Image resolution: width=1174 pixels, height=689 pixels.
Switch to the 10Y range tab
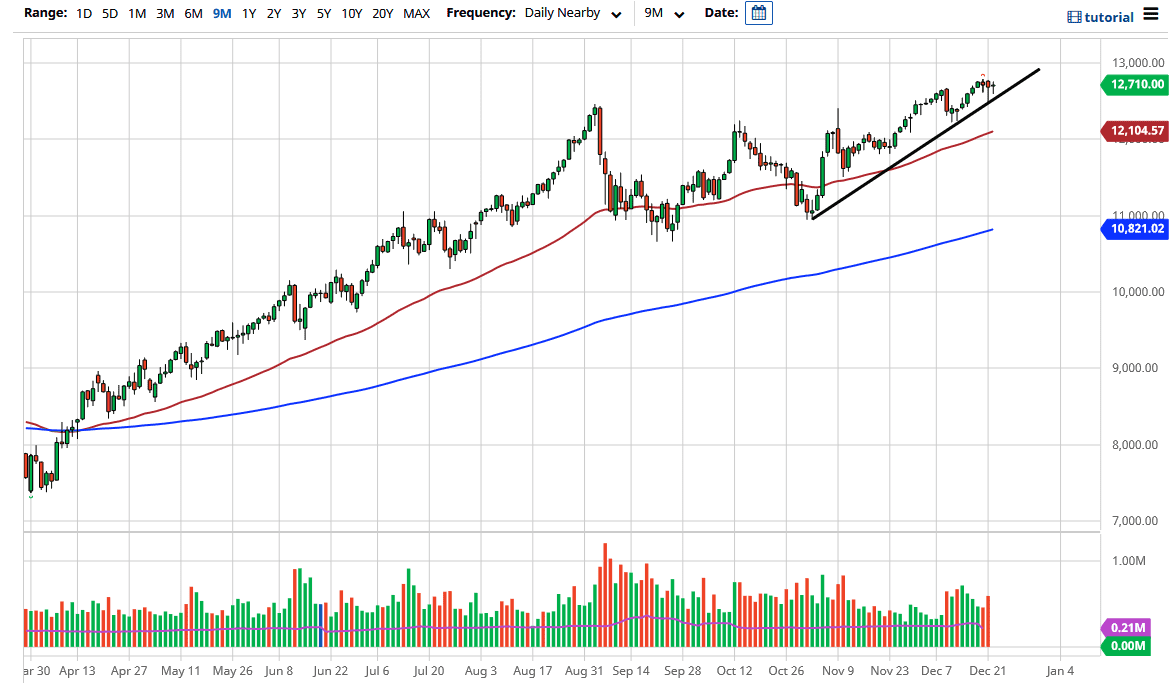coord(350,14)
